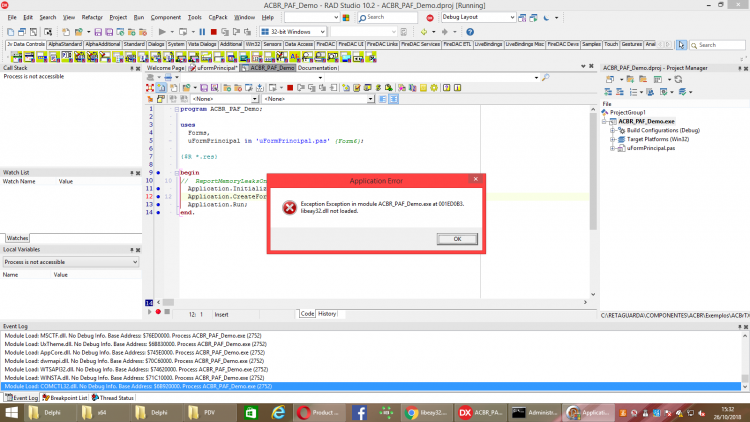The image size is (750, 422).
Task: Open the Refactor menu
Action: 92,17
